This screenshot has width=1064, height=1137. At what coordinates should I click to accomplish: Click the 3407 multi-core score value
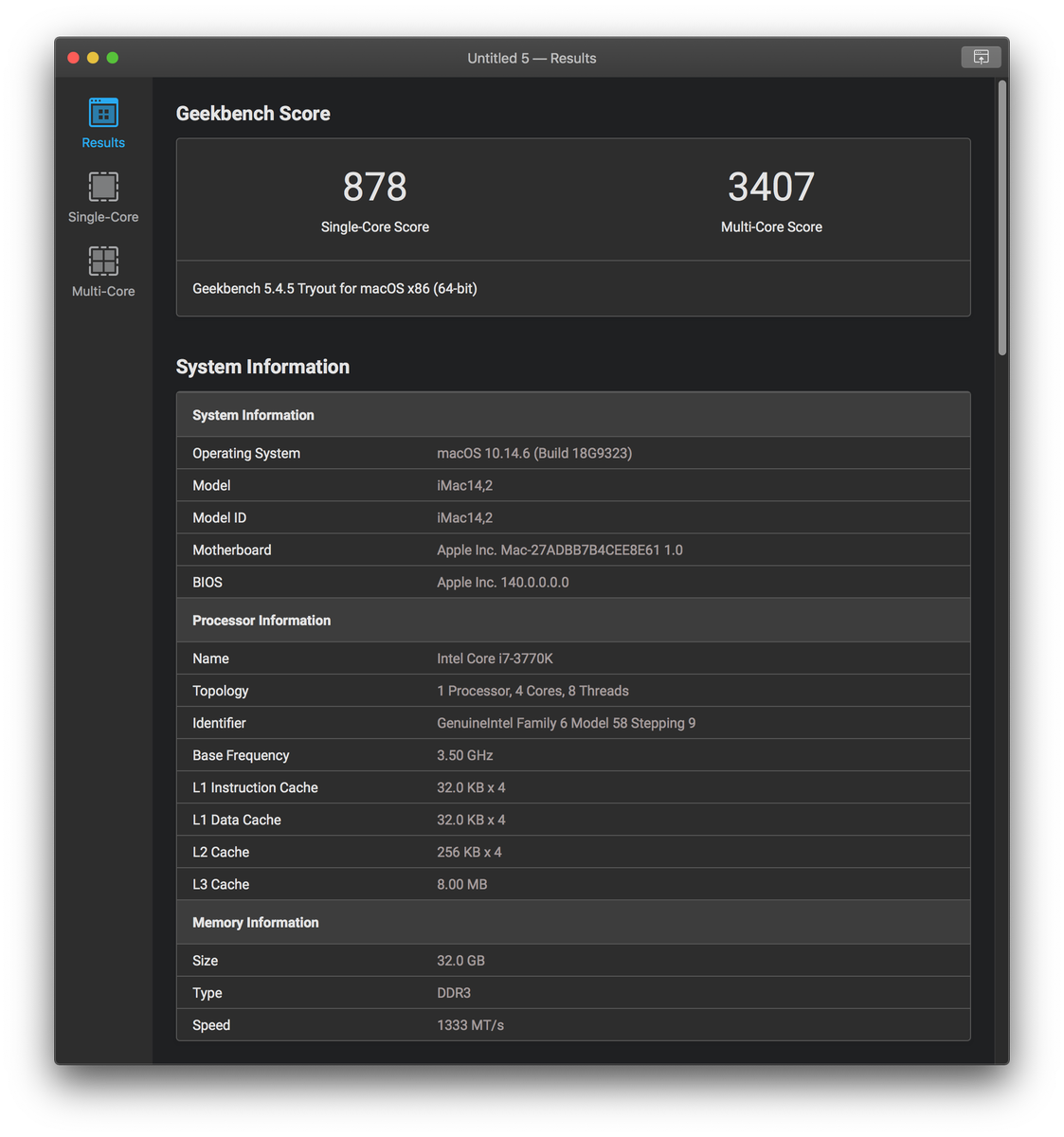pyautogui.click(x=771, y=187)
